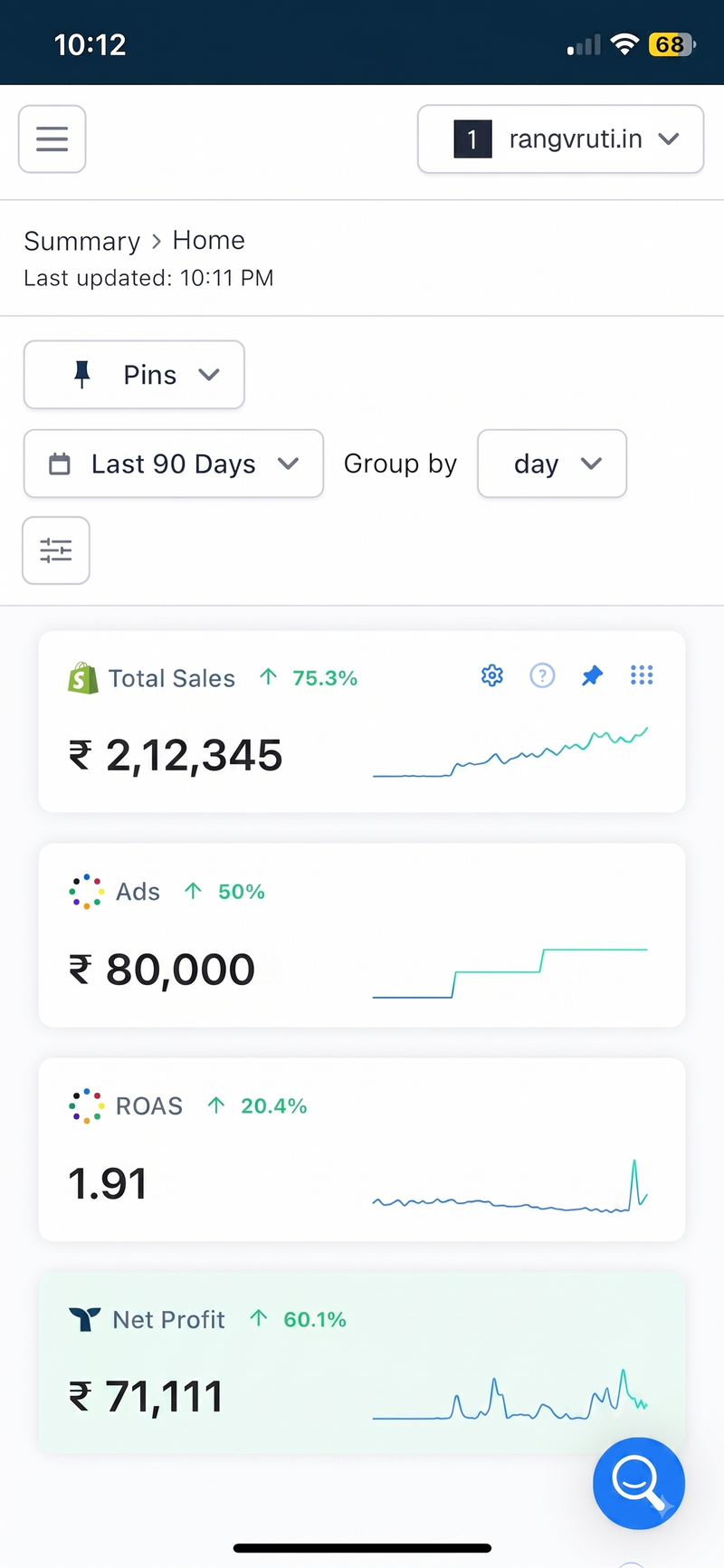The height and width of the screenshot is (1568, 724).
Task: Click the Total Sales settings gear icon
Action: click(x=492, y=675)
